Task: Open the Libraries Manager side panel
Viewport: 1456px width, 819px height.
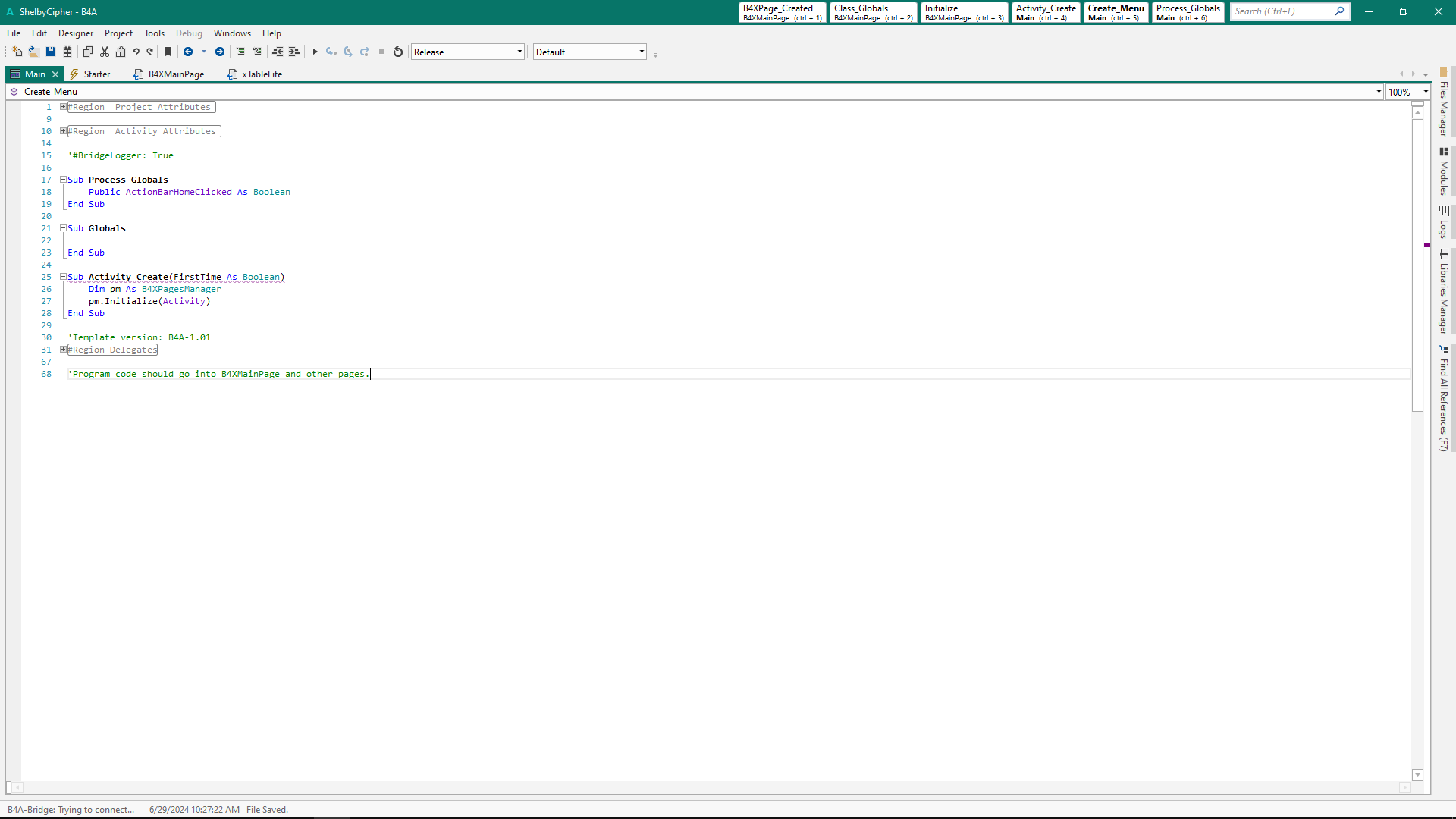Action: [x=1444, y=291]
